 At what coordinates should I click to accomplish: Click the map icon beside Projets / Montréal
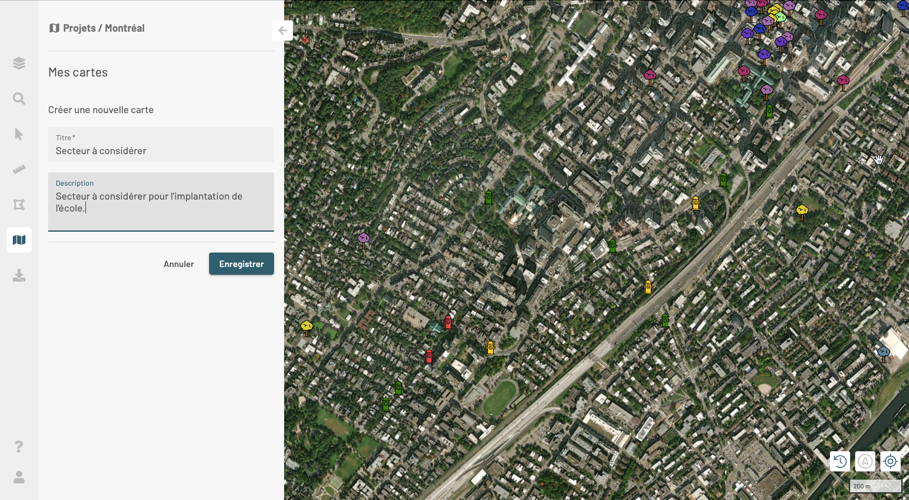[54, 28]
